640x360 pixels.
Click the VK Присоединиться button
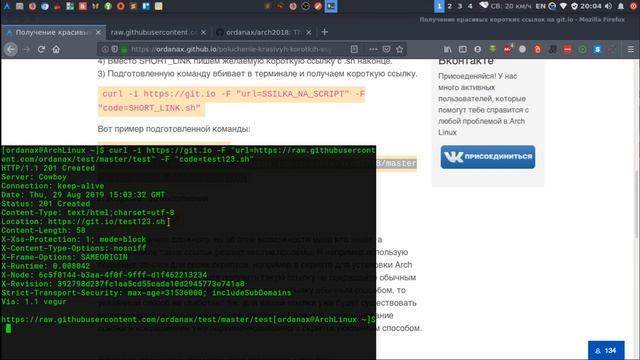pos(488,157)
